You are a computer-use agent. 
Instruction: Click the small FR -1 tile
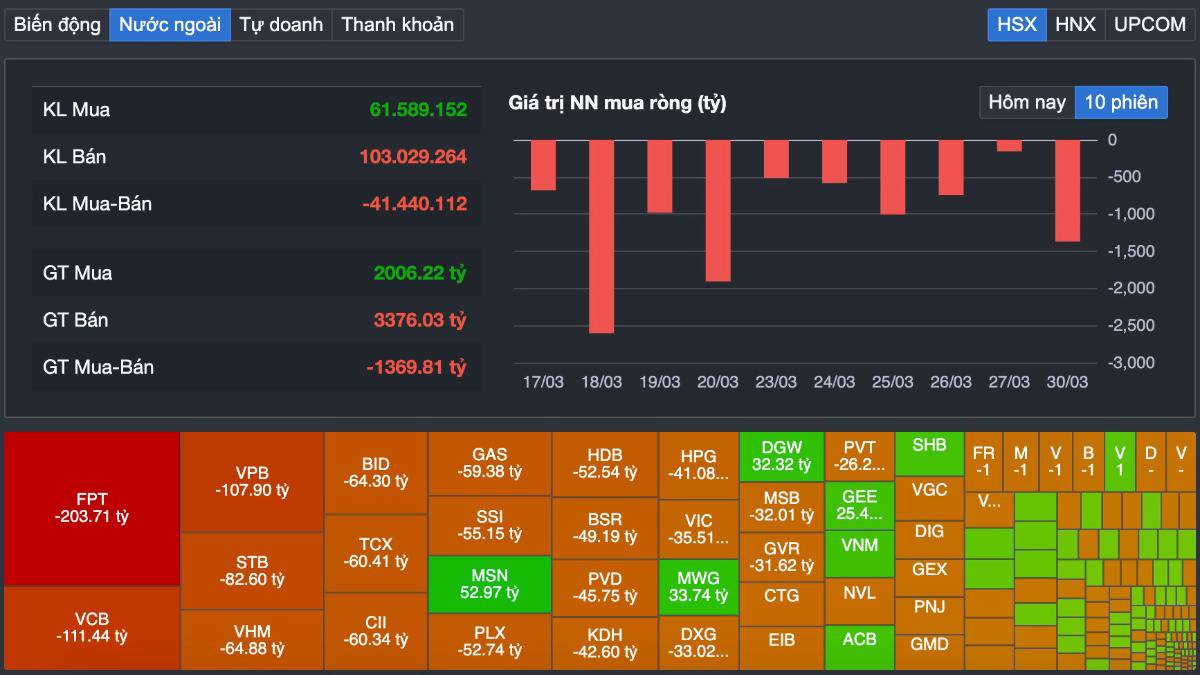click(983, 461)
